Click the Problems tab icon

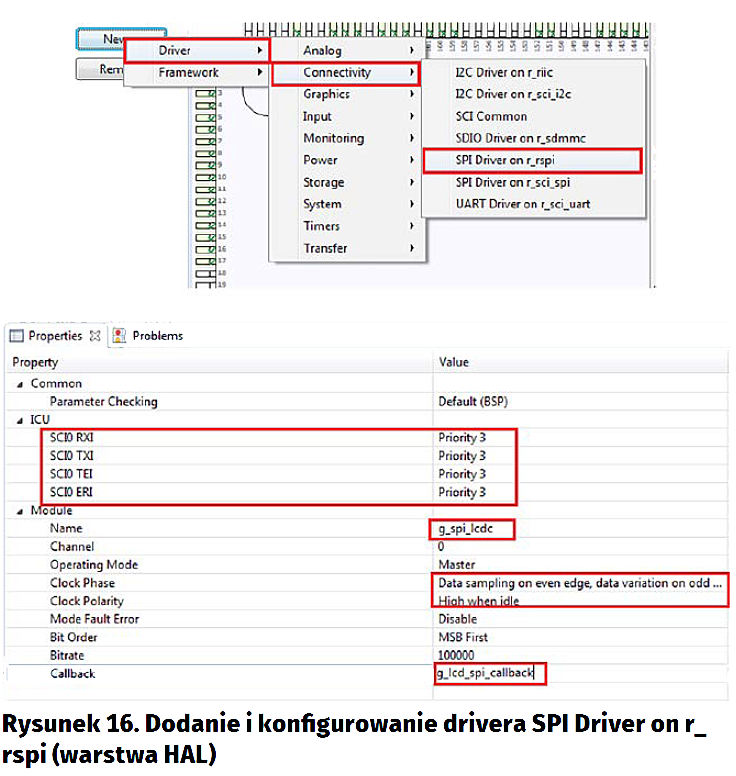120,336
